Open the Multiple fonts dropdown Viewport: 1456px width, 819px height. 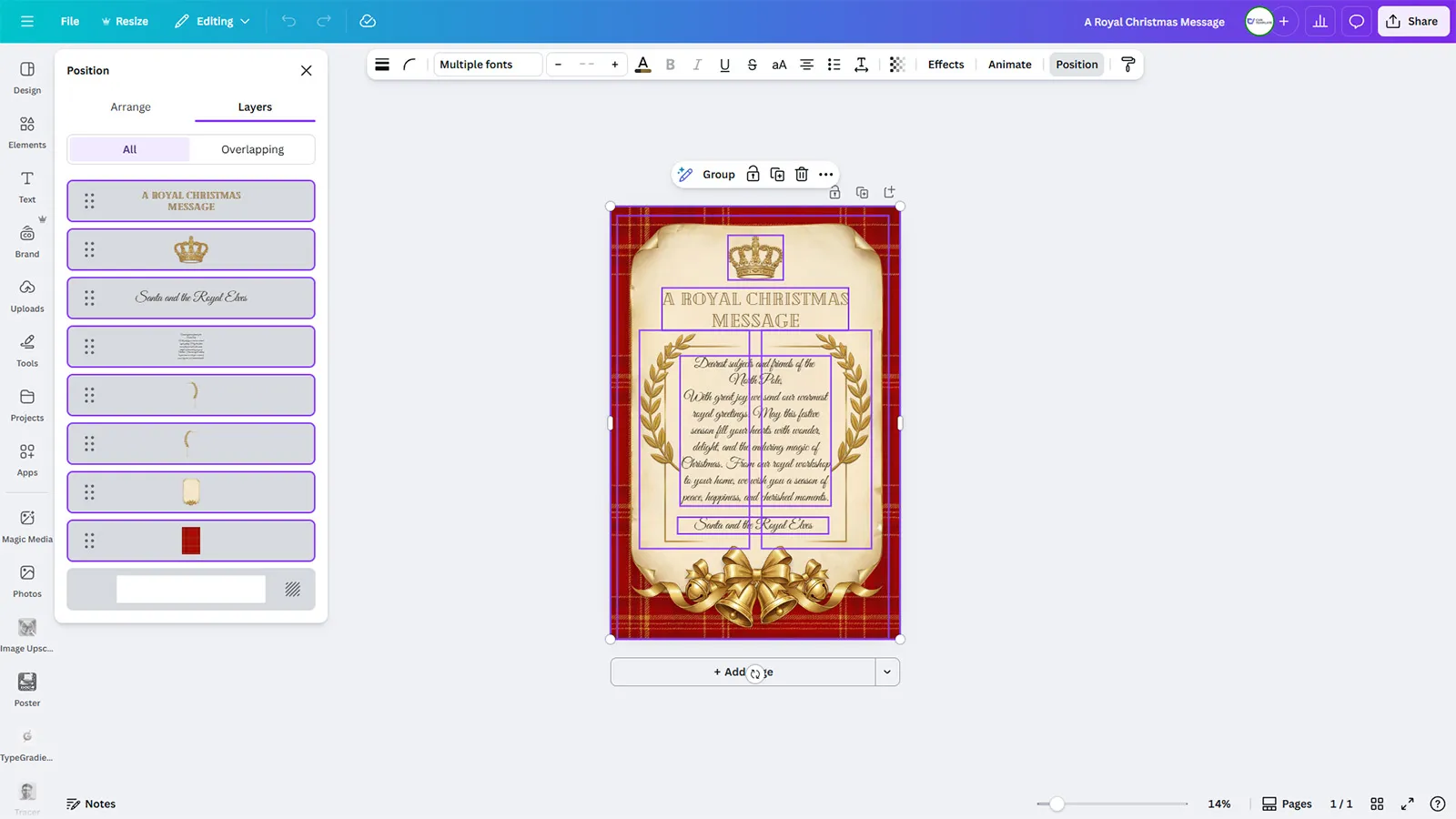tap(487, 65)
